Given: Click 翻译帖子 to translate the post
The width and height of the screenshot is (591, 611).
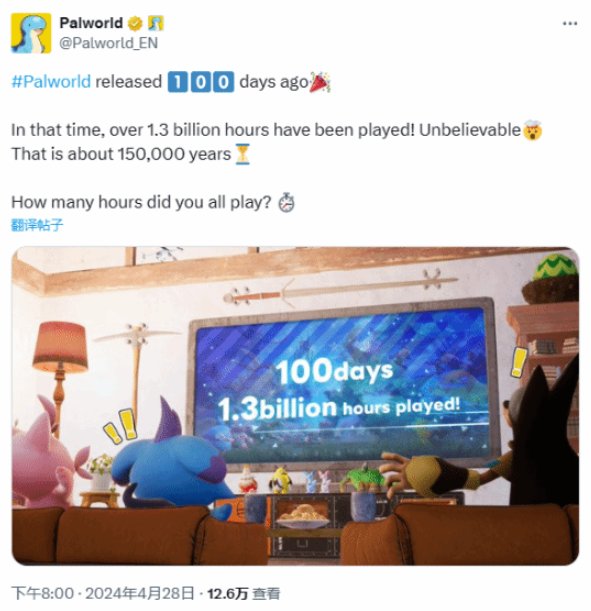Looking at the screenshot, I should (37, 225).
